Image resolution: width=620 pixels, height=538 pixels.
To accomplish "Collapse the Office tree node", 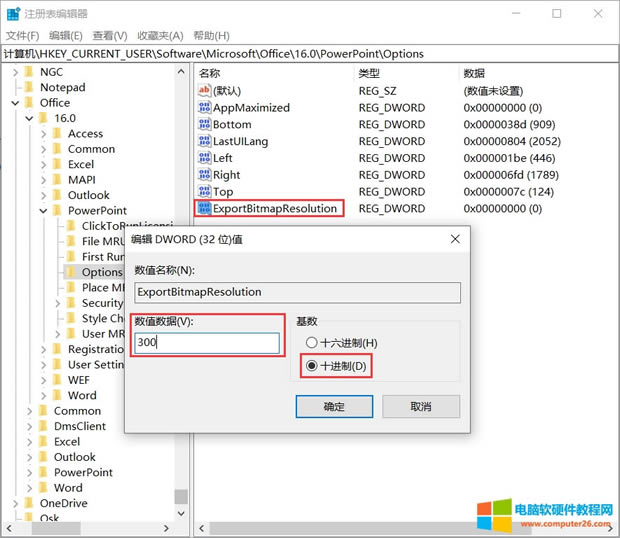I will (x=15, y=103).
